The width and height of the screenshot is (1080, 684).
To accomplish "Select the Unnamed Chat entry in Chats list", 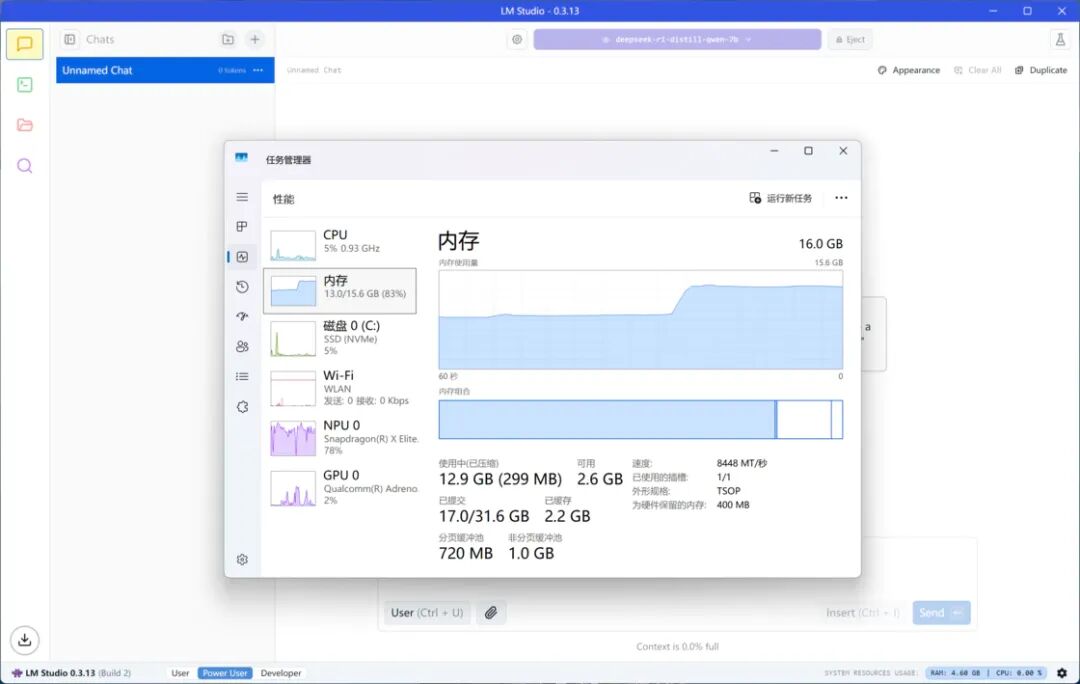I will [165, 70].
